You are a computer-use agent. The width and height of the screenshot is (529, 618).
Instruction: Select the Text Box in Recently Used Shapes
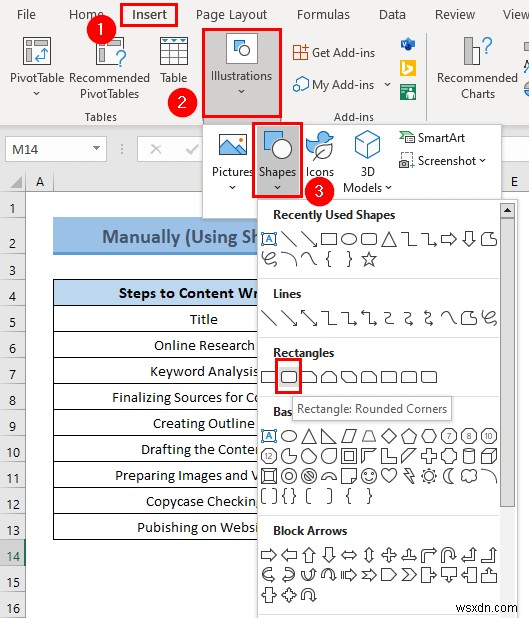(269, 239)
